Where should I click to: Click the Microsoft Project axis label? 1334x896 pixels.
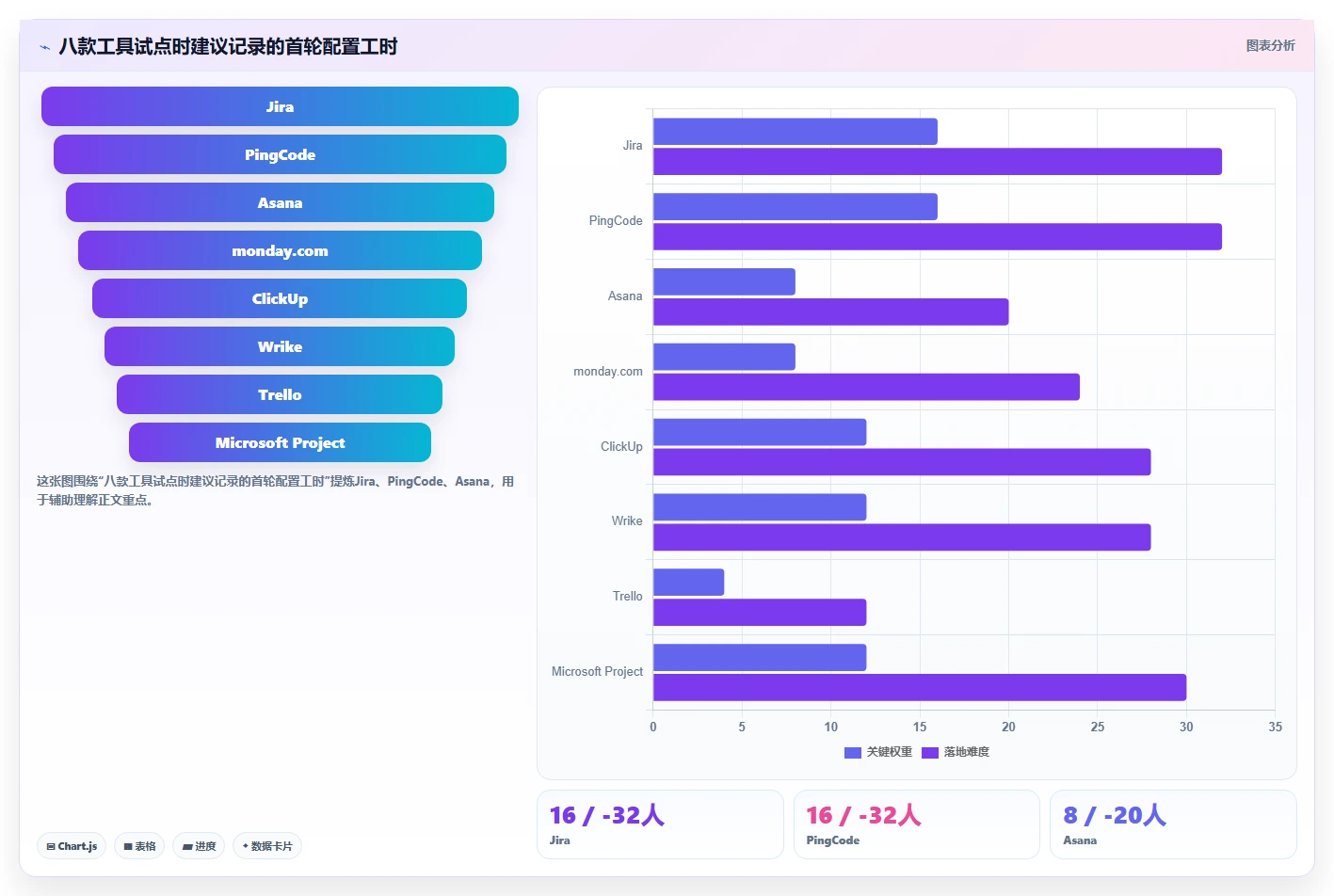tap(597, 672)
